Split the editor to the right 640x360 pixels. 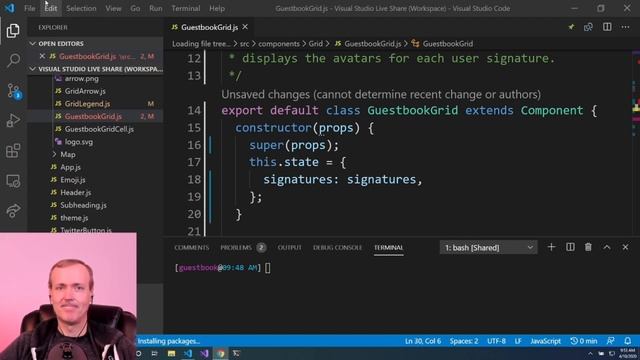tap(607, 27)
